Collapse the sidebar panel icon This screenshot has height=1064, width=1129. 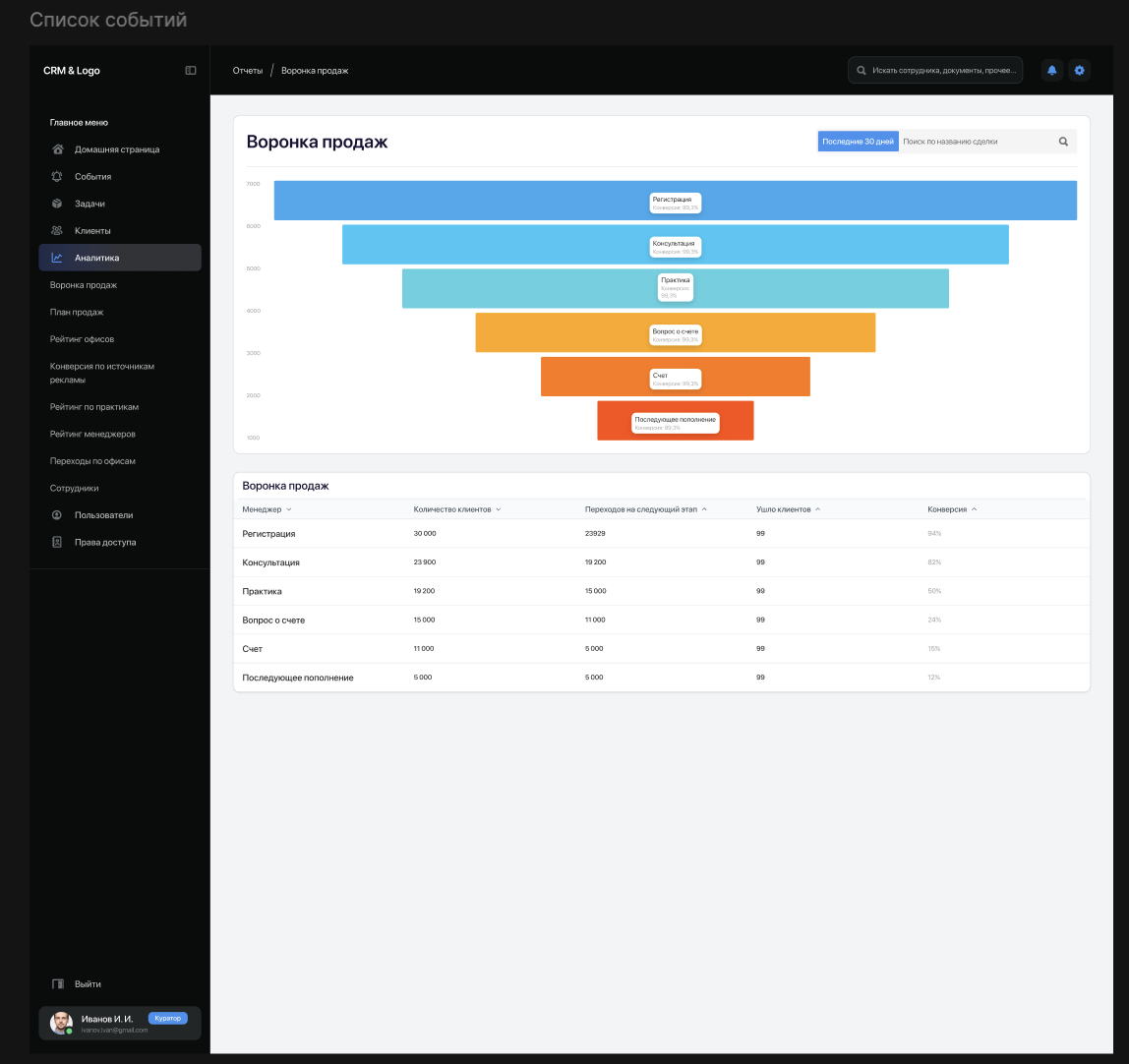[190, 71]
